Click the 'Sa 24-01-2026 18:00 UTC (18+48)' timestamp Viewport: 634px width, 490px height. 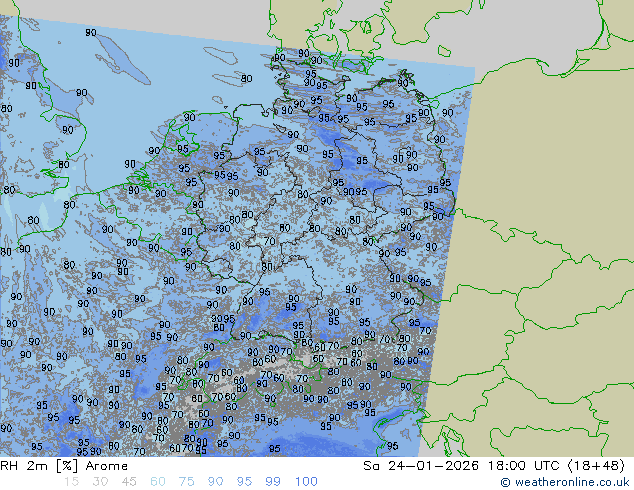[494, 466]
